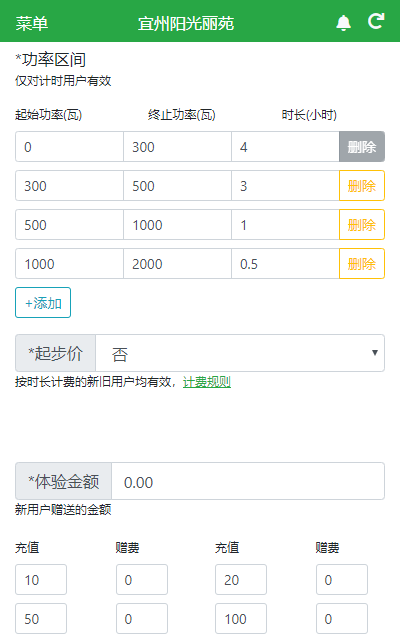Delete the 500 to 1000 power row
Screen dimensions: 400x640
click(x=362, y=224)
